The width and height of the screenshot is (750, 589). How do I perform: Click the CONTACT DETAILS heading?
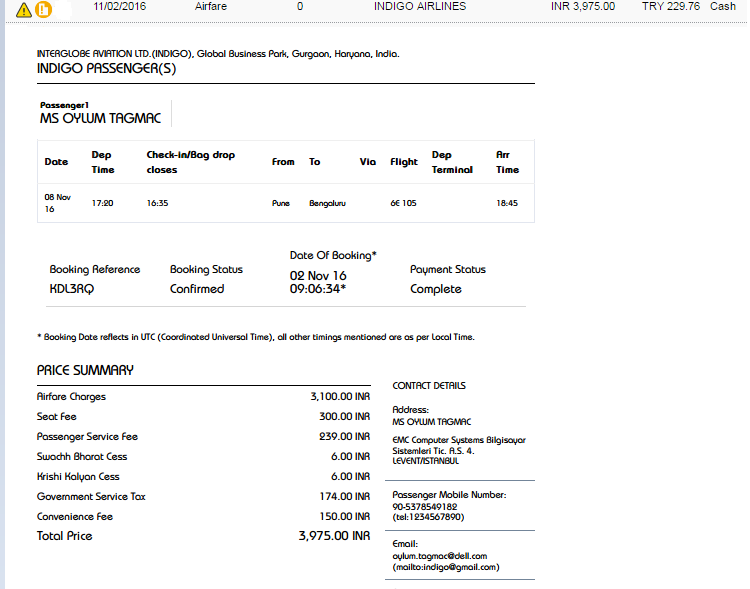pos(428,386)
